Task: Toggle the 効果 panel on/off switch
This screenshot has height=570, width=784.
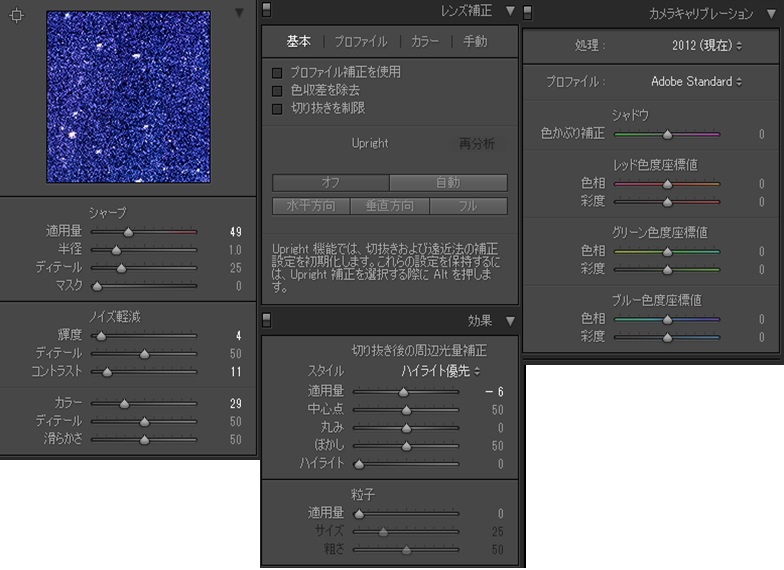Action: point(266,320)
